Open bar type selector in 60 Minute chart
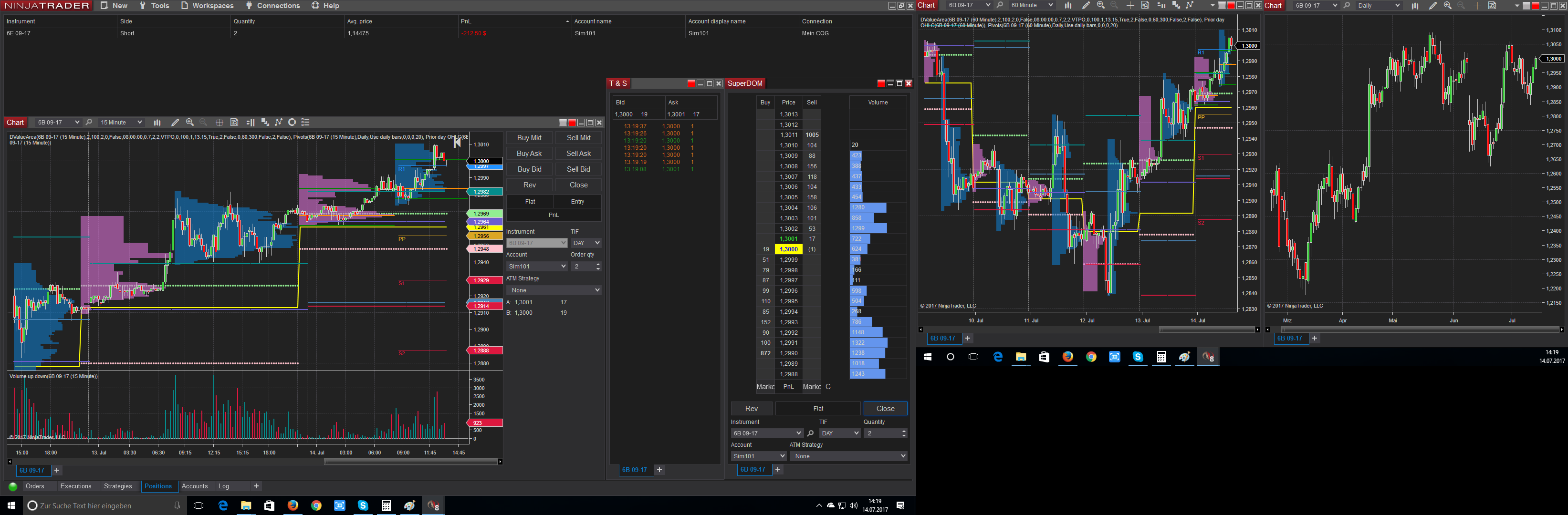Image resolution: width=1568 pixels, height=515 pixels. point(1068,5)
